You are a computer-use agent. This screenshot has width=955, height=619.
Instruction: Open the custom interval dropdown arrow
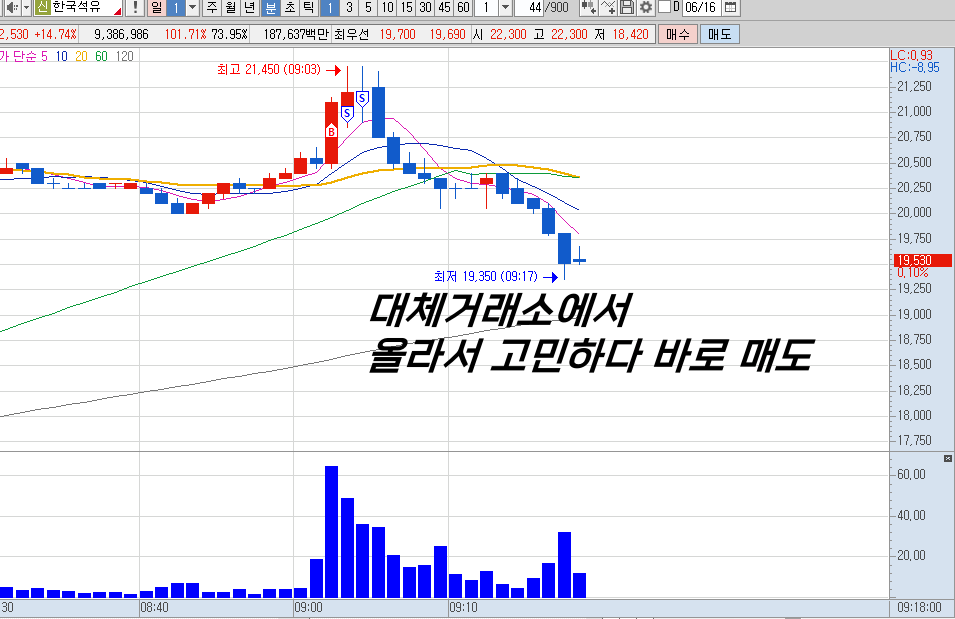(x=505, y=7)
